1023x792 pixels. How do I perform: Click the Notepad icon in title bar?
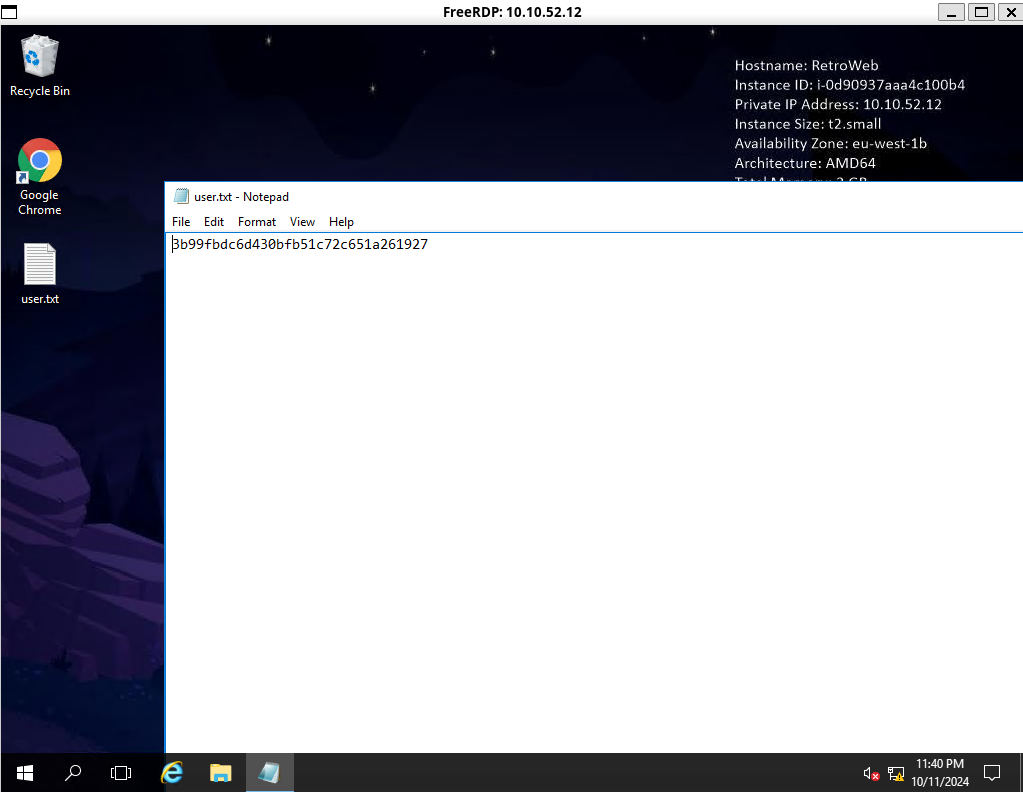click(181, 196)
